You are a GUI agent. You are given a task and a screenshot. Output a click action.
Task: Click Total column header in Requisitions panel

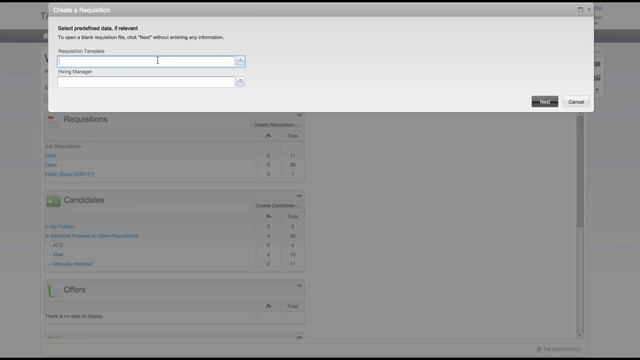coord(293,136)
